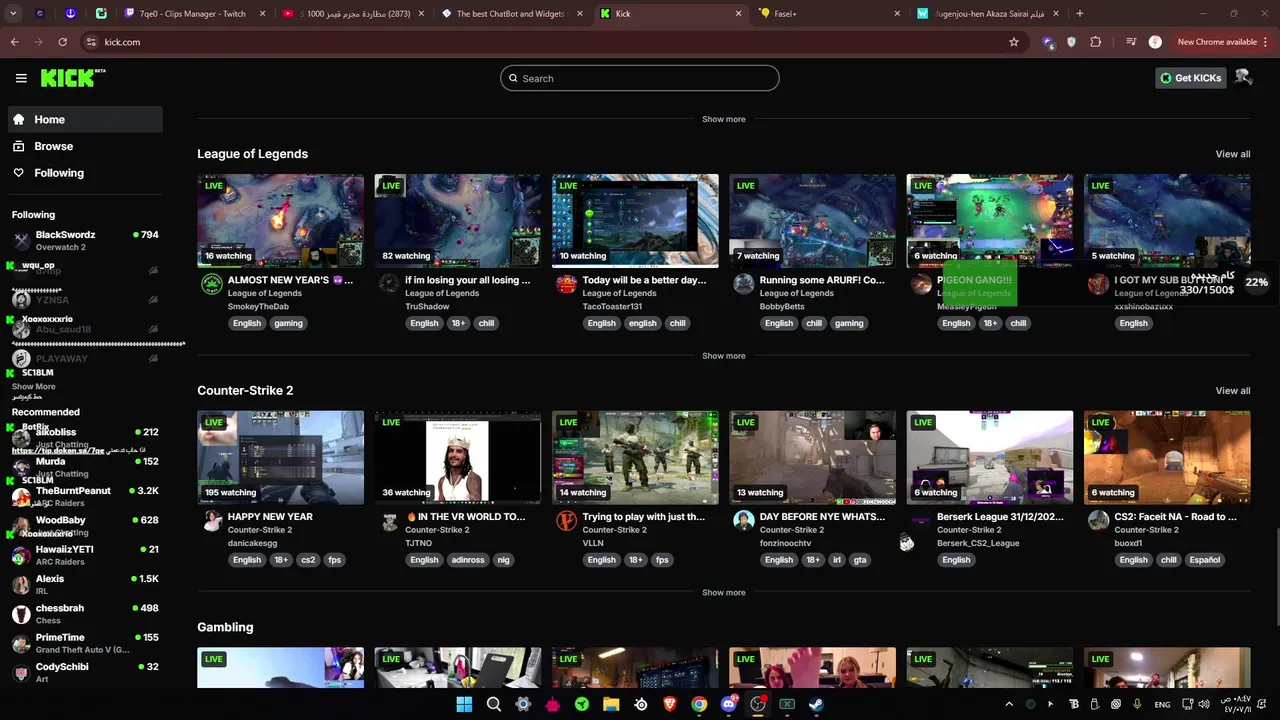Viewport: 1280px width, 720px height.
Task: Open Murda recommended channel
Action: (x=85, y=467)
